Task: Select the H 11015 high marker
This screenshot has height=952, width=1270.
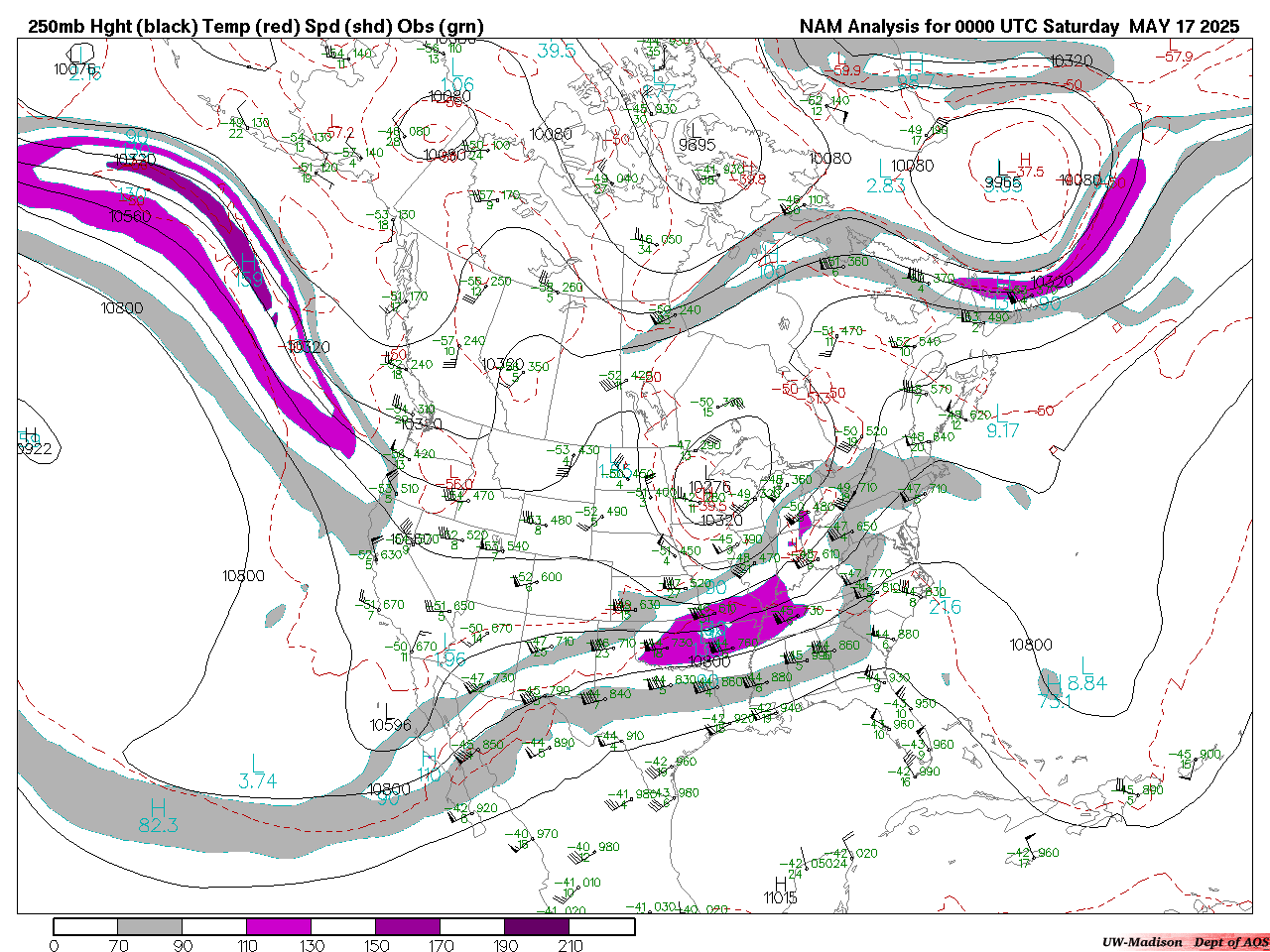Action: 781,891
